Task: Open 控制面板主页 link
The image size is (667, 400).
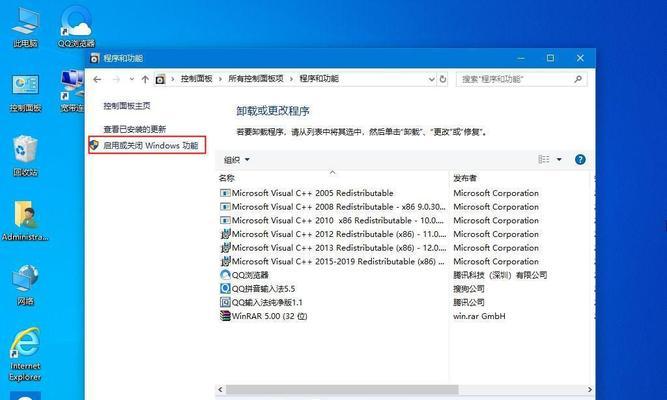Action: coord(127,106)
